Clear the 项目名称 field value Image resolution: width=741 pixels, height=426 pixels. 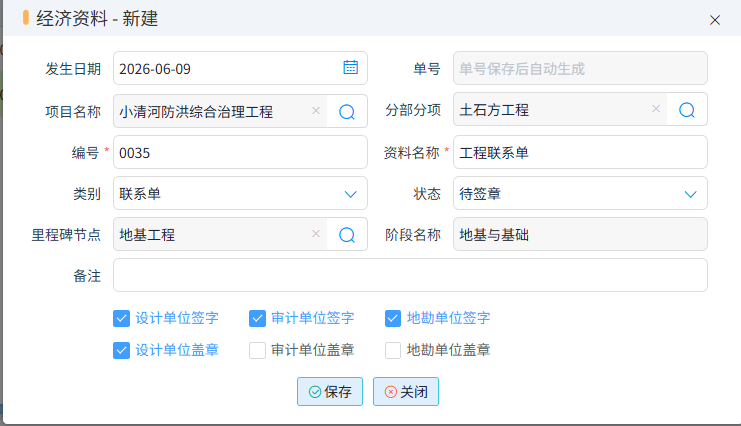[x=316, y=111]
